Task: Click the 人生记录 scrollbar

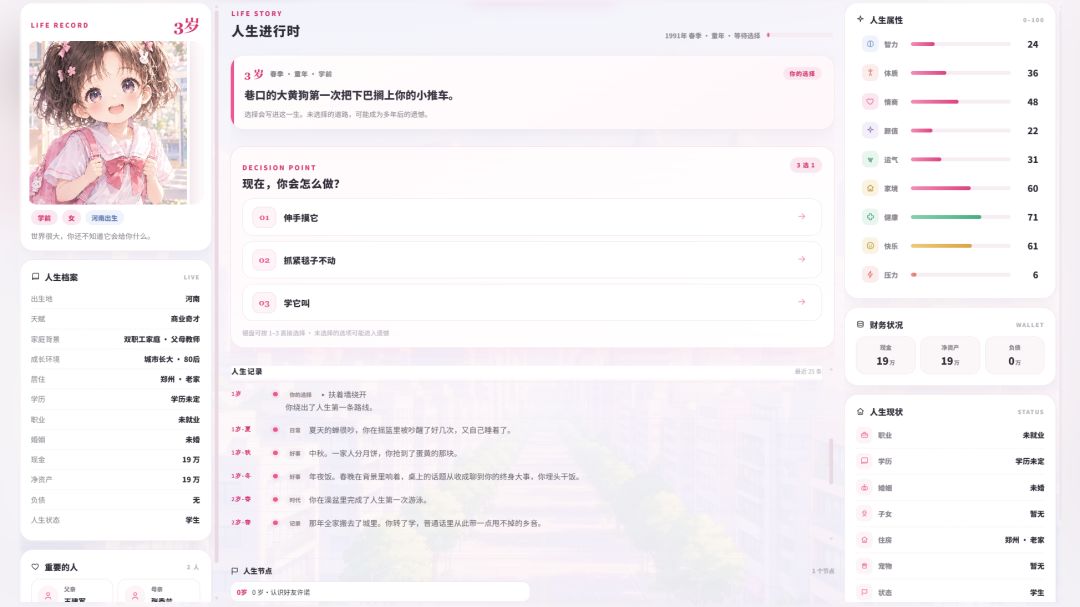Action: tap(831, 461)
